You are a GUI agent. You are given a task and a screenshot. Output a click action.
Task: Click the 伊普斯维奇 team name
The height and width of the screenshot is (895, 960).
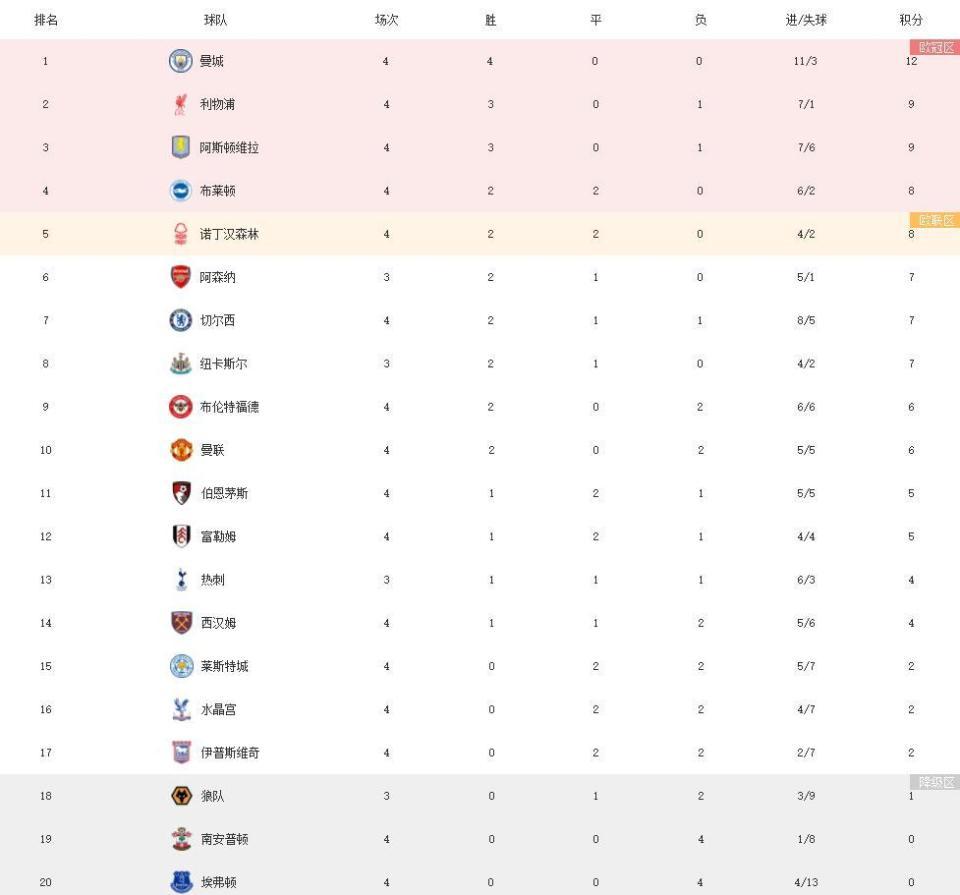click(x=230, y=753)
